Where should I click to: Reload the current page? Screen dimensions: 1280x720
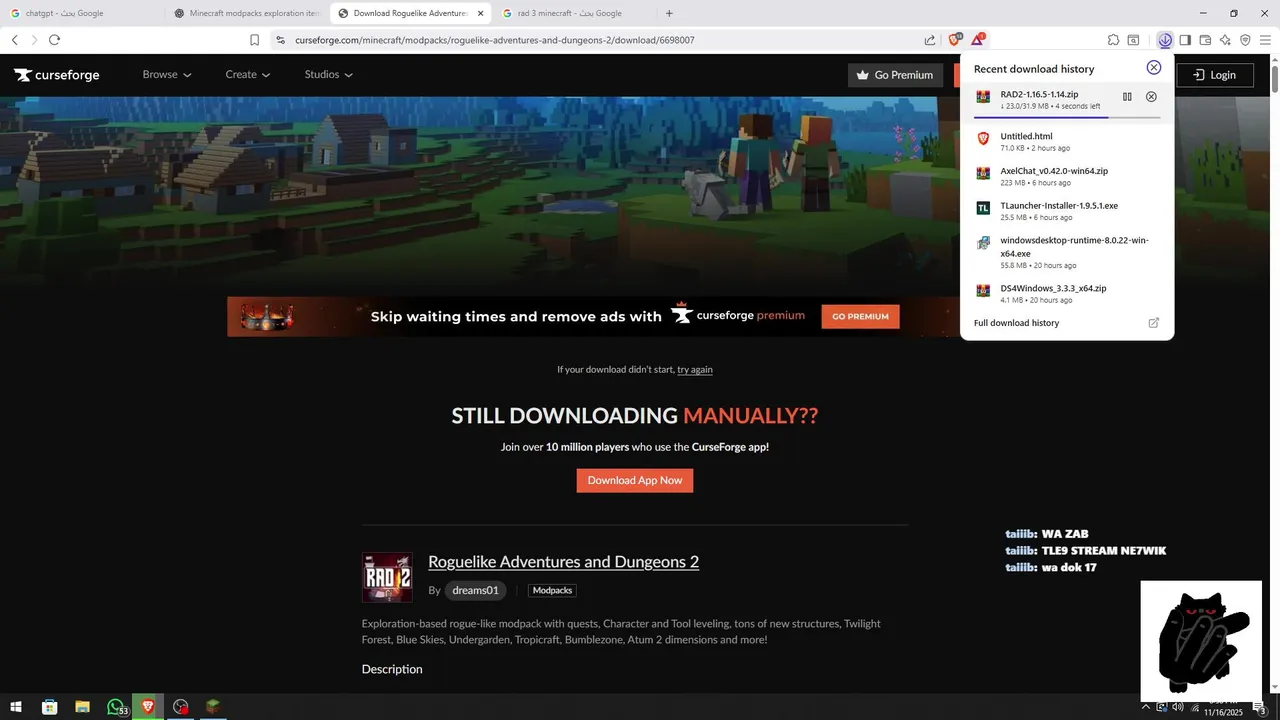pos(54,40)
